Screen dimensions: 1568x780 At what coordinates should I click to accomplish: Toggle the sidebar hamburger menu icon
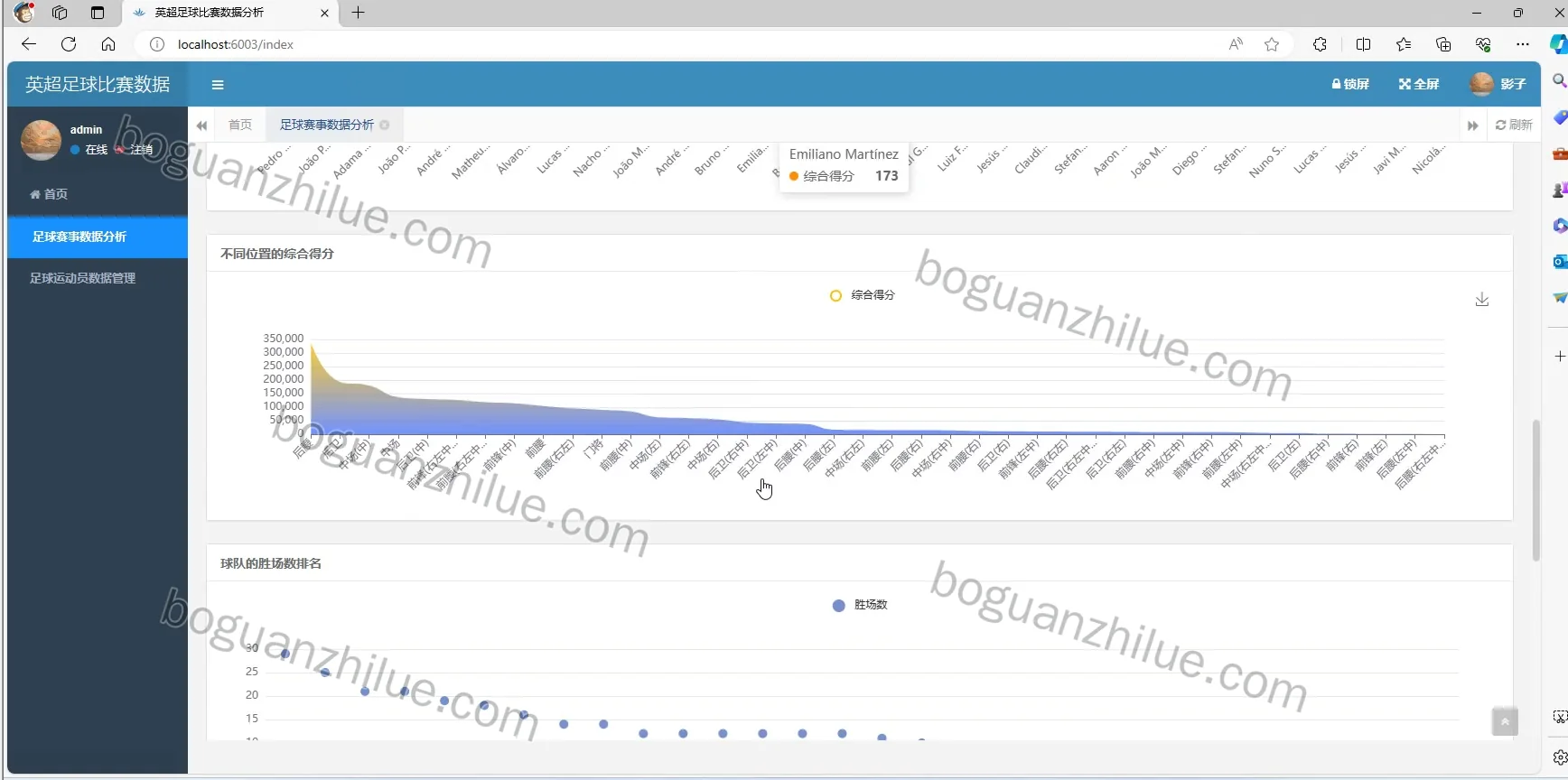pyautogui.click(x=218, y=85)
